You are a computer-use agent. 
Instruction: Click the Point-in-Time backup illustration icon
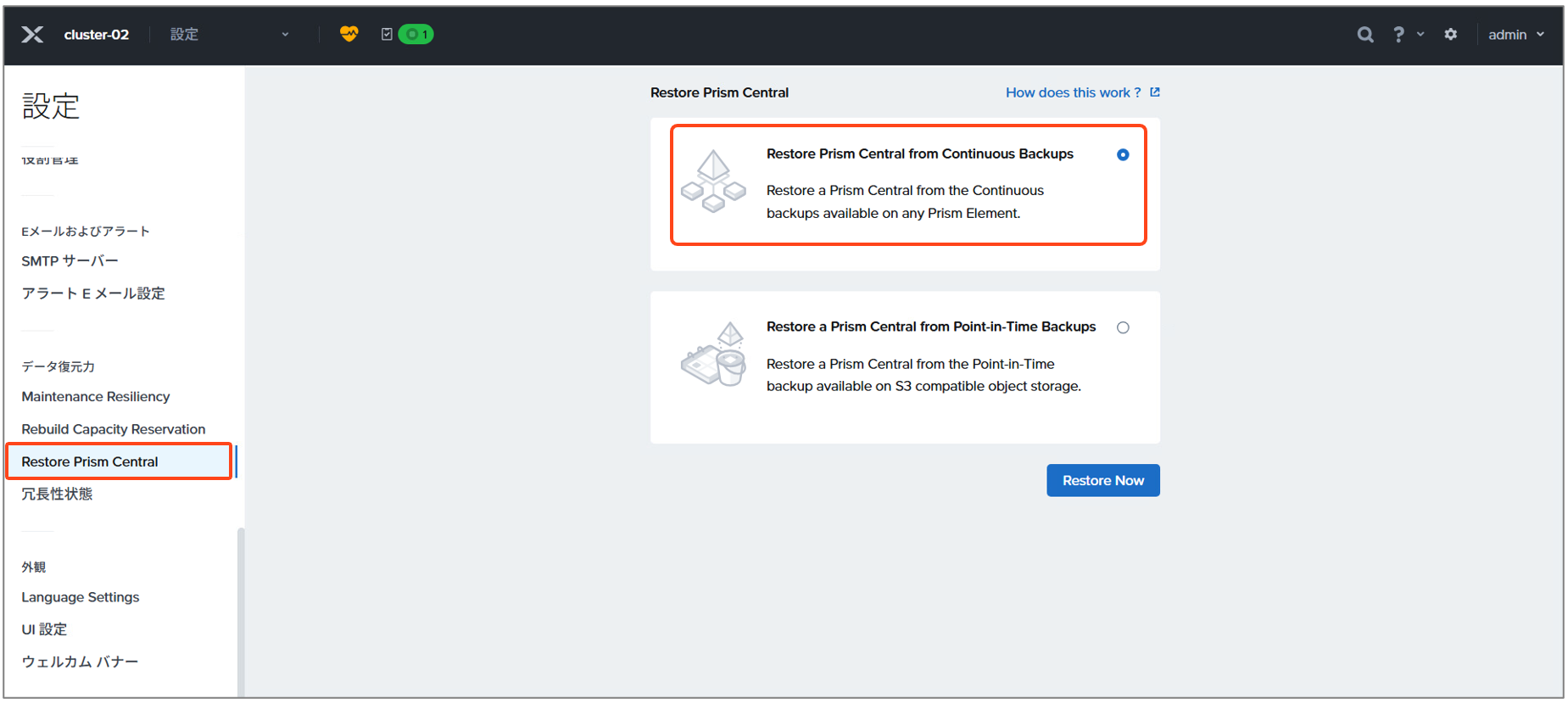click(713, 355)
